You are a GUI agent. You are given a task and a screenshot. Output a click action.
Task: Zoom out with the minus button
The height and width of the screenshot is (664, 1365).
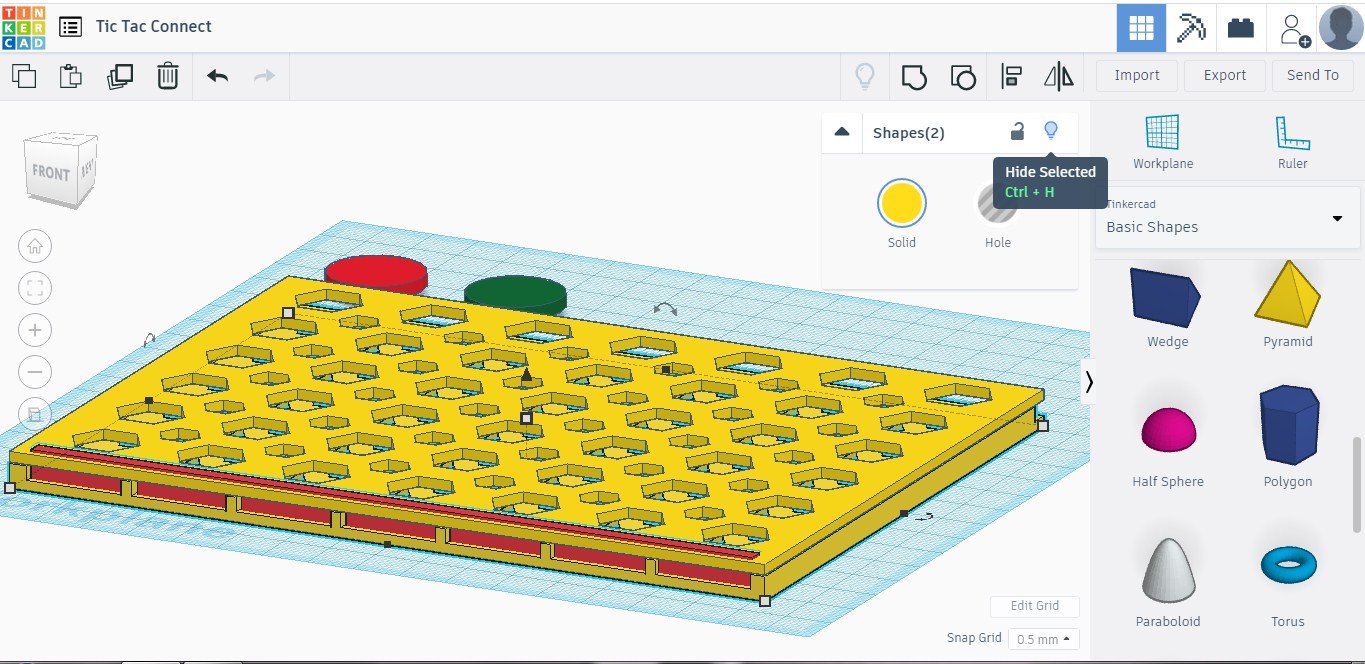click(x=35, y=372)
